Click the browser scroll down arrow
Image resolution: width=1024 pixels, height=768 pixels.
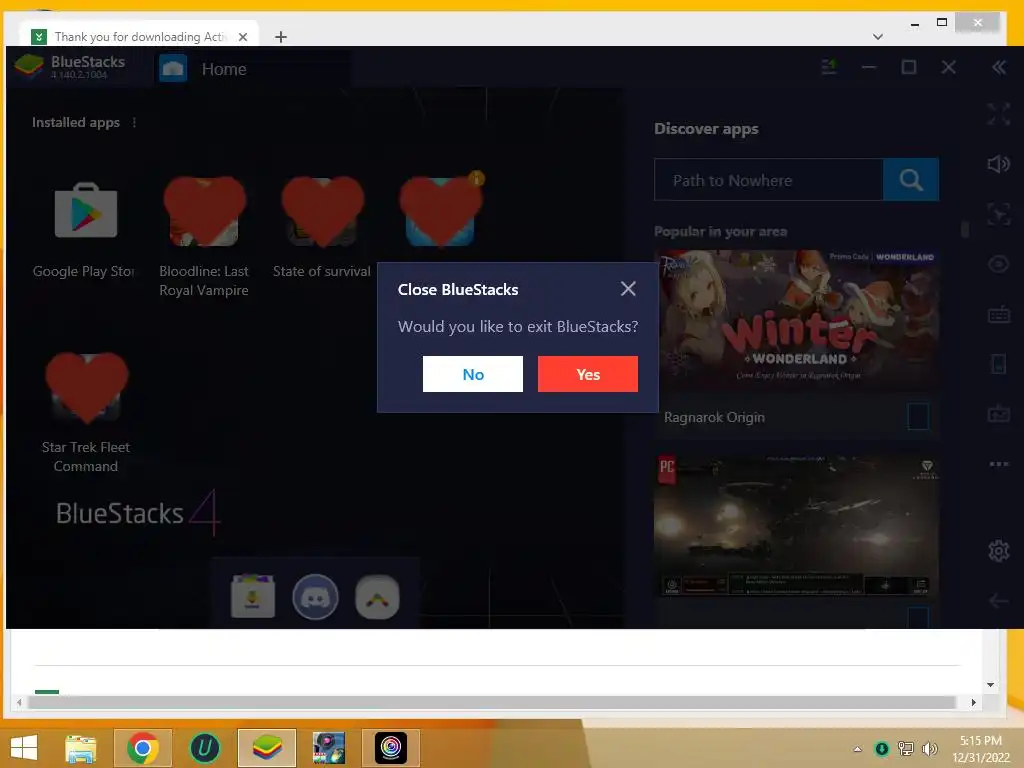[x=991, y=684]
